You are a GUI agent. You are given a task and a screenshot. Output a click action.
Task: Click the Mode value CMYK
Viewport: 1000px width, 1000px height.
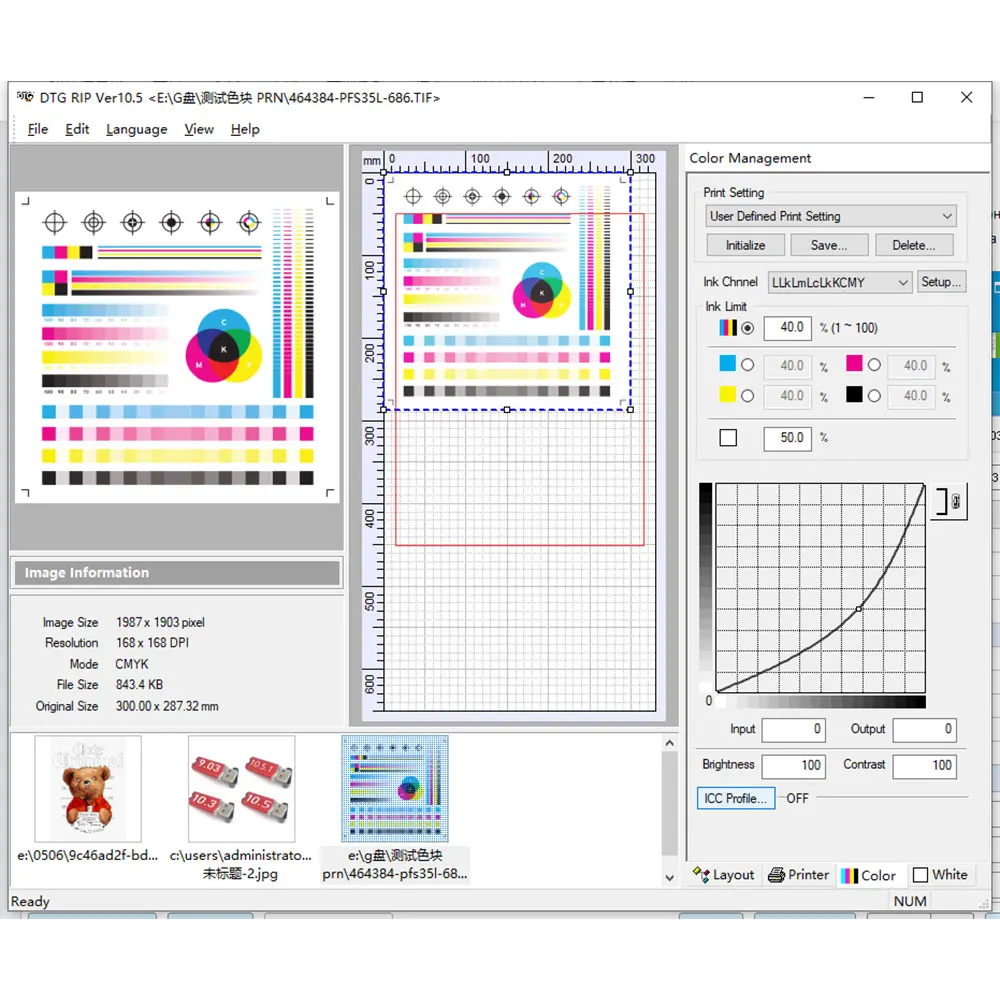pos(132,665)
